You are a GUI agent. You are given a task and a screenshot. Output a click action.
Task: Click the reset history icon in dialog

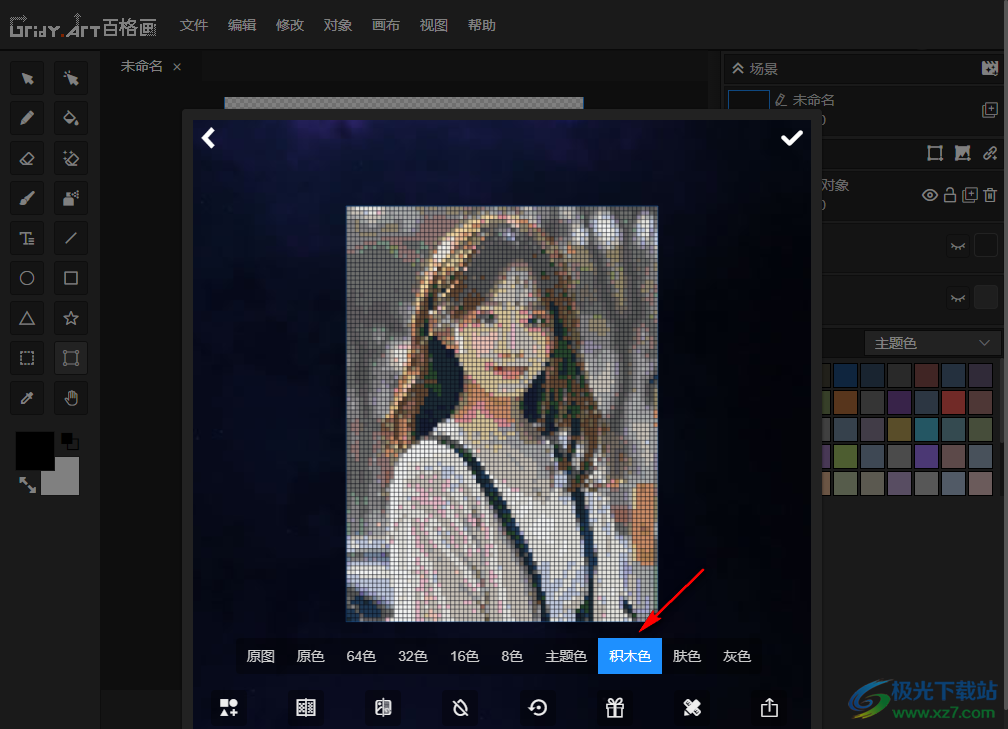coord(538,708)
